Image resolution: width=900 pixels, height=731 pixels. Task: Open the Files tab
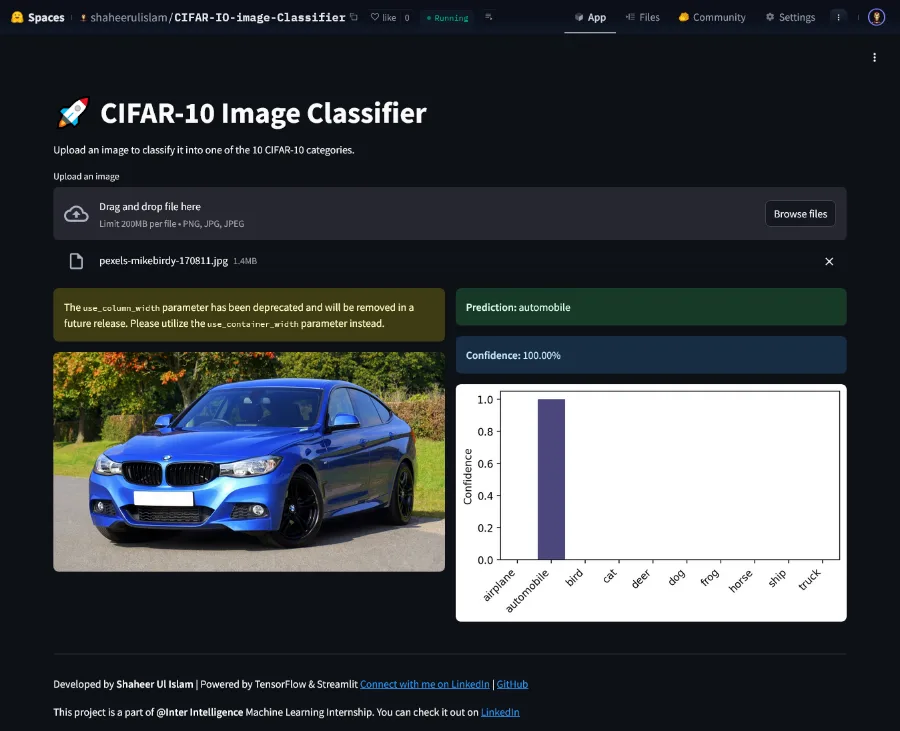642,17
